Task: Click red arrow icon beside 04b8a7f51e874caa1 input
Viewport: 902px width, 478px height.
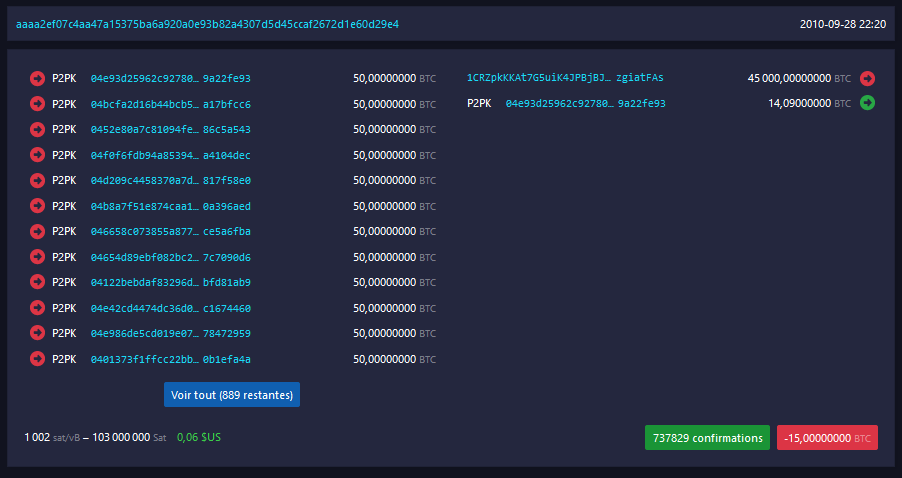Action: tap(37, 206)
